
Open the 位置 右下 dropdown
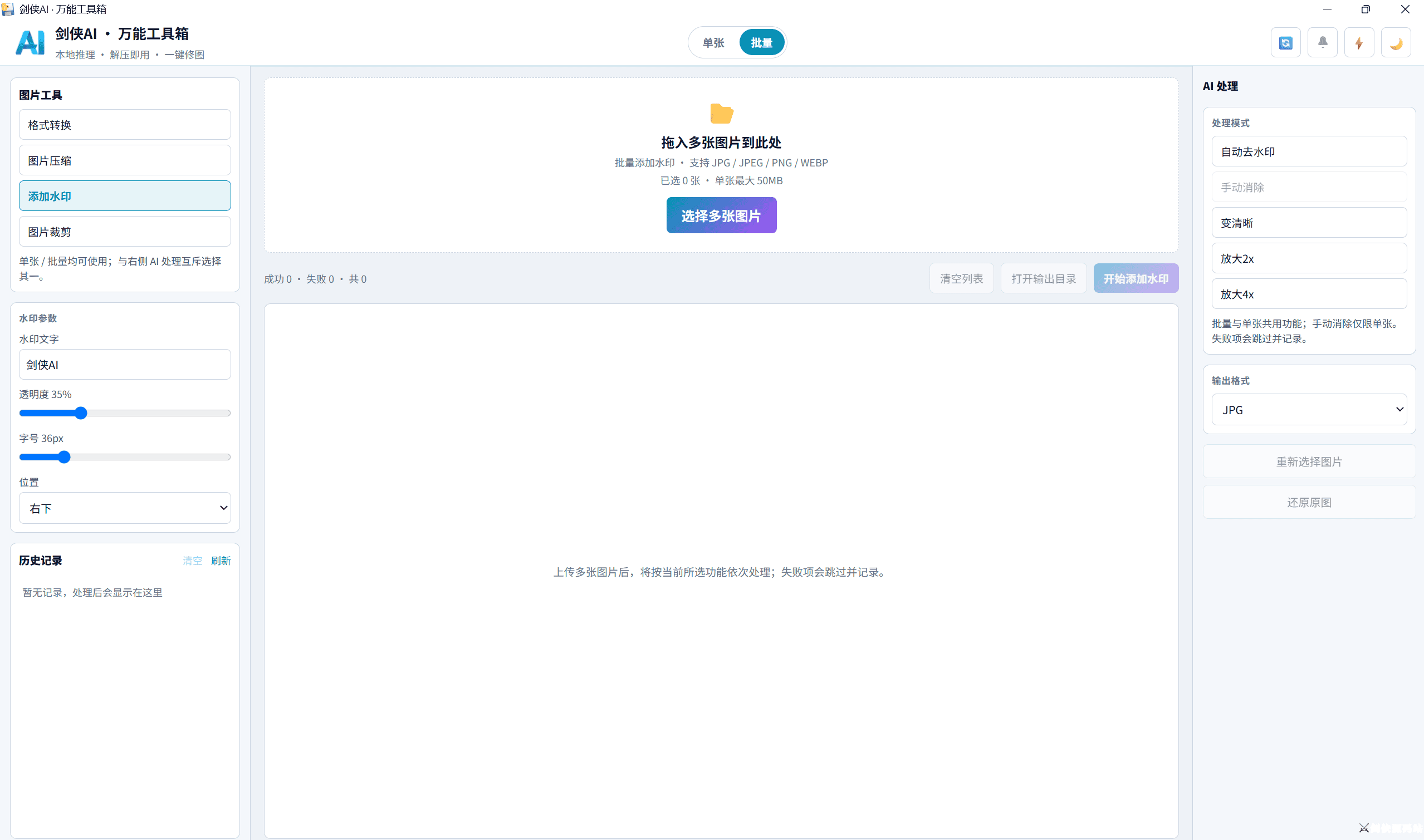[x=125, y=508]
